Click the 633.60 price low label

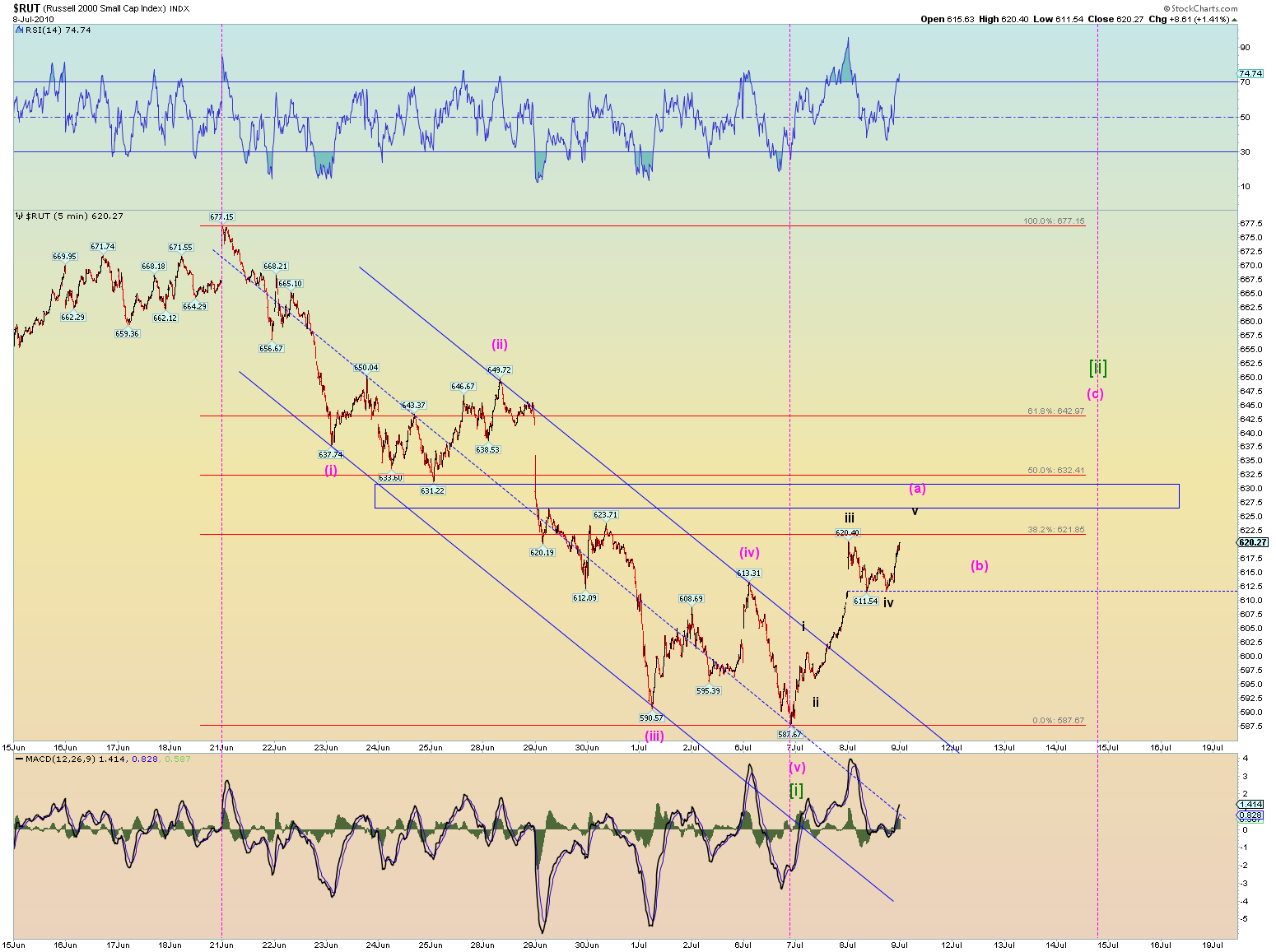coord(390,477)
